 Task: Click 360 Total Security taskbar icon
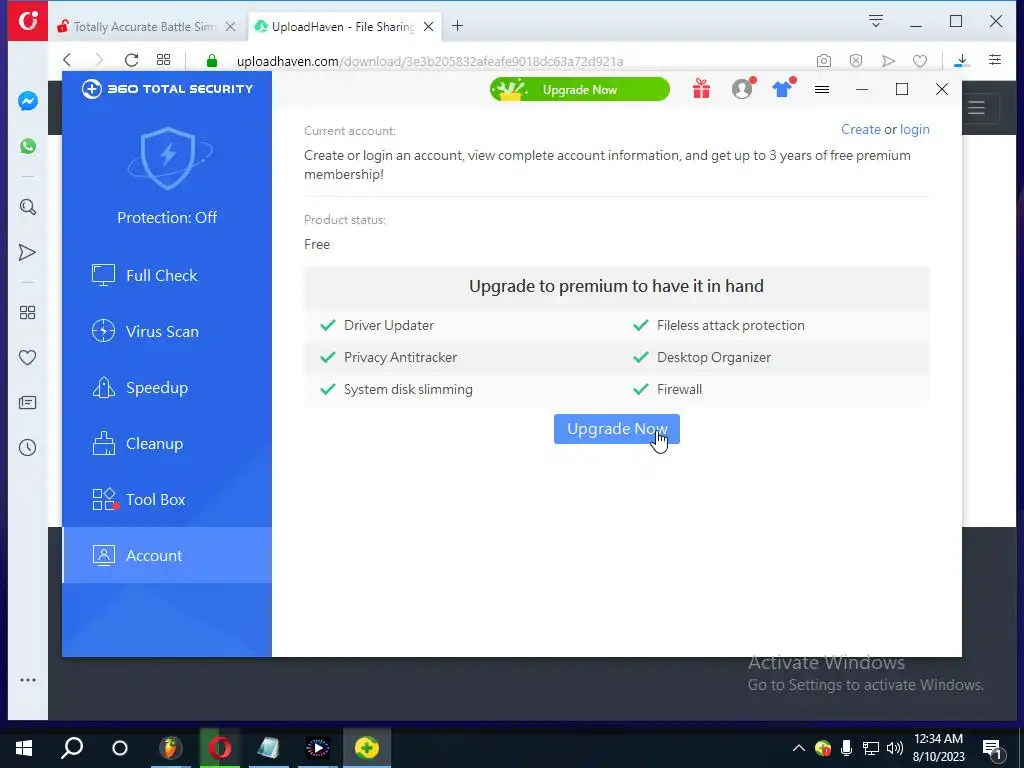(x=366, y=748)
